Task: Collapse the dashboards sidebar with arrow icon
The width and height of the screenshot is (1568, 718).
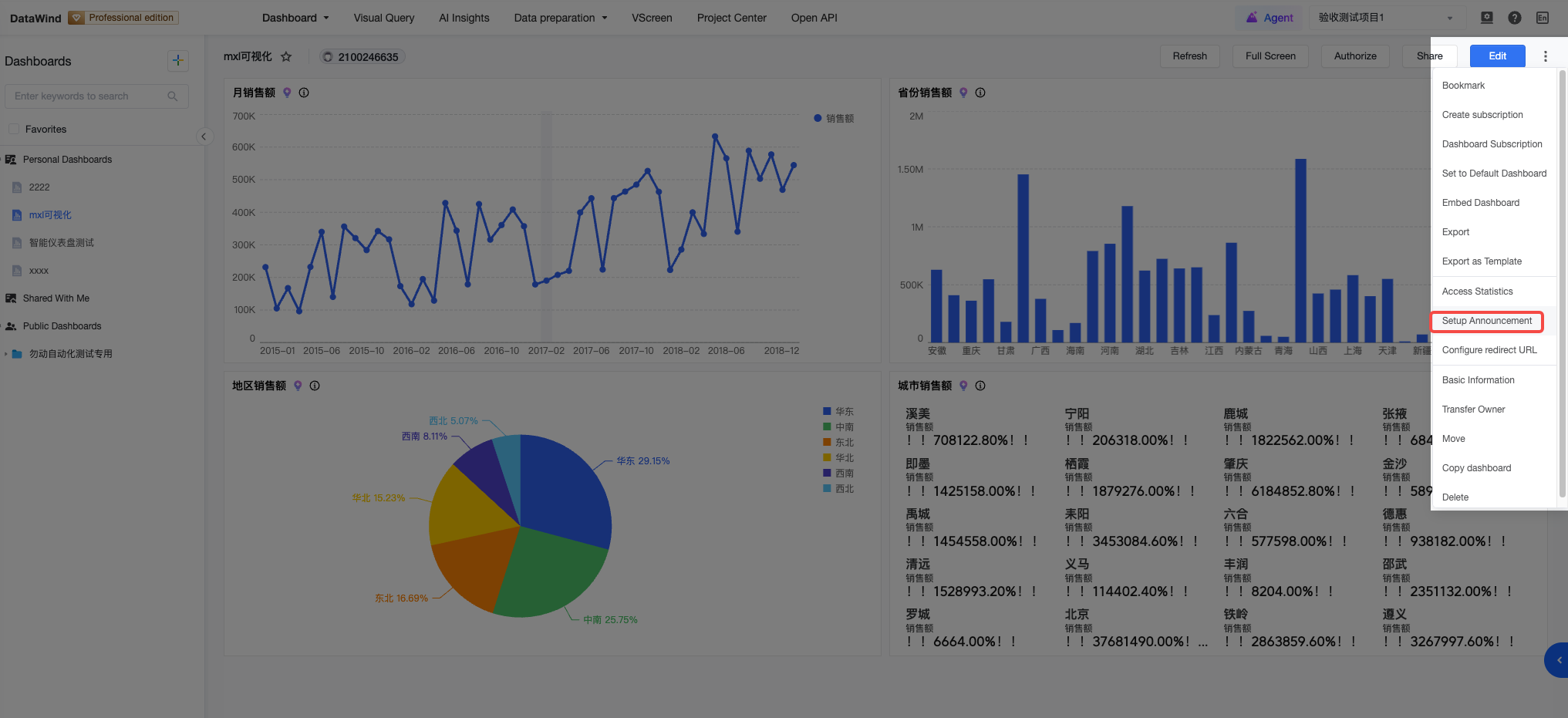Action: click(x=204, y=137)
